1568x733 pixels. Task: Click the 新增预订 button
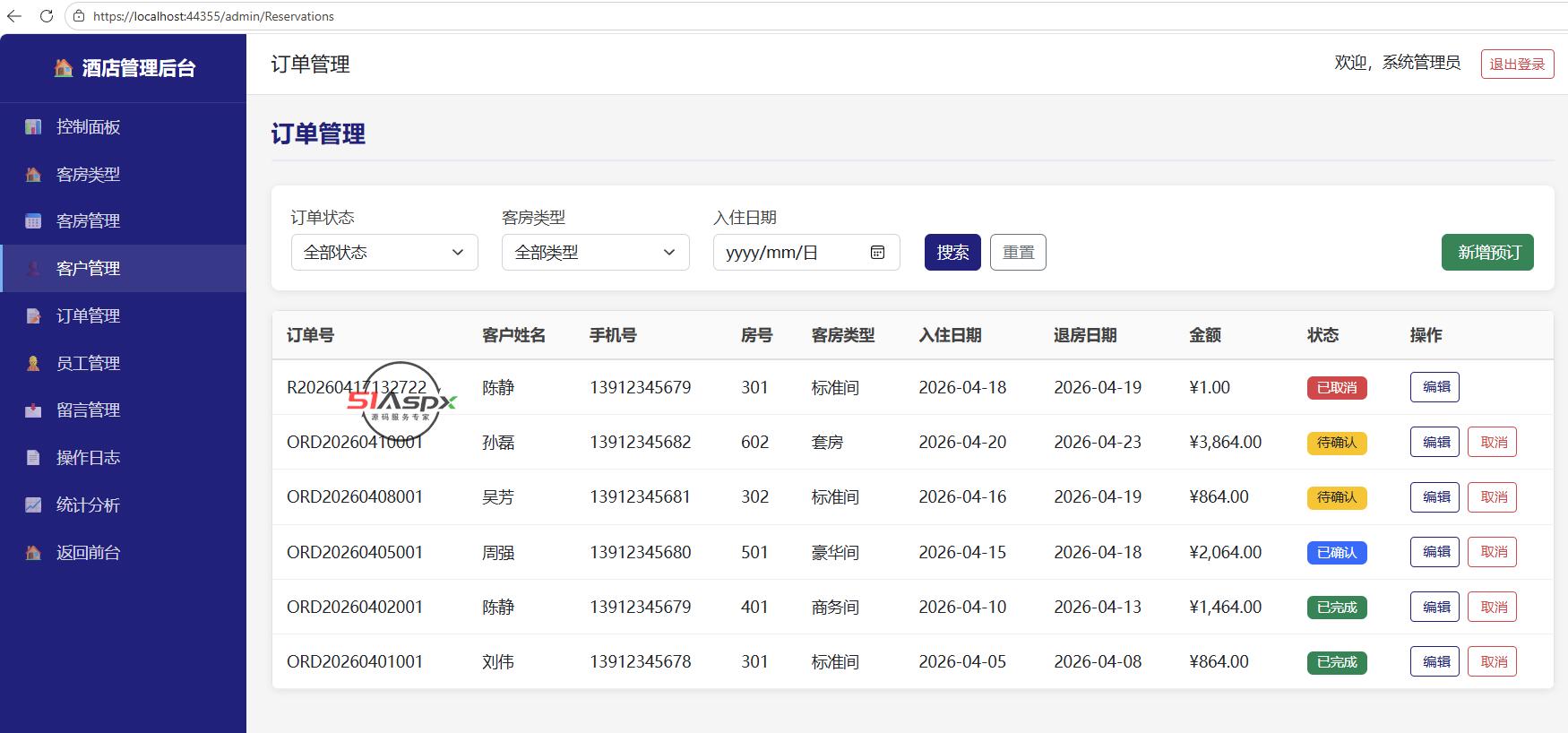(1487, 253)
